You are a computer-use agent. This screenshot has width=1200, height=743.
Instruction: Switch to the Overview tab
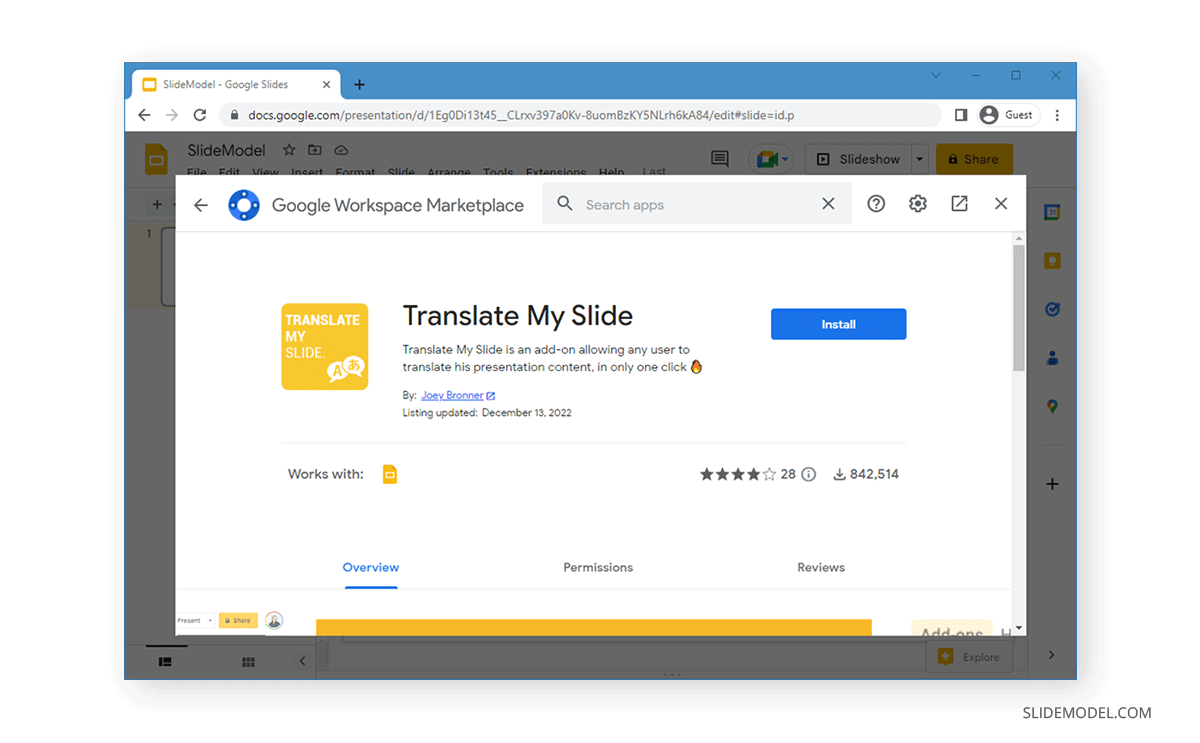(371, 567)
